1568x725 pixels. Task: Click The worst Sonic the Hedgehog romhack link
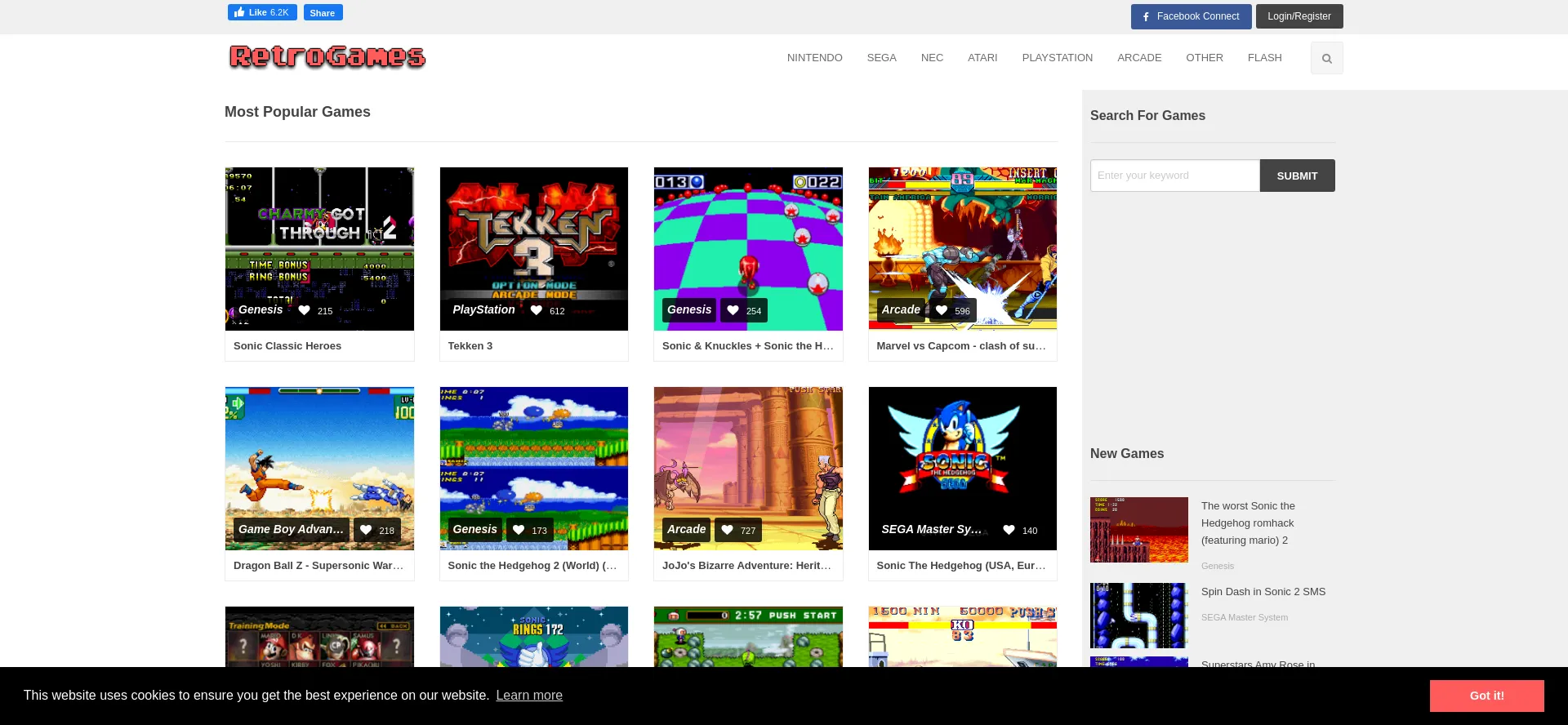pyautogui.click(x=1248, y=523)
